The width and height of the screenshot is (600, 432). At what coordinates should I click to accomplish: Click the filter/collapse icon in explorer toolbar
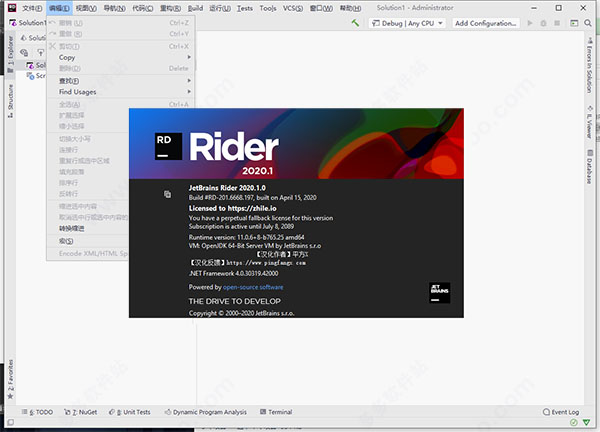[40, 52]
